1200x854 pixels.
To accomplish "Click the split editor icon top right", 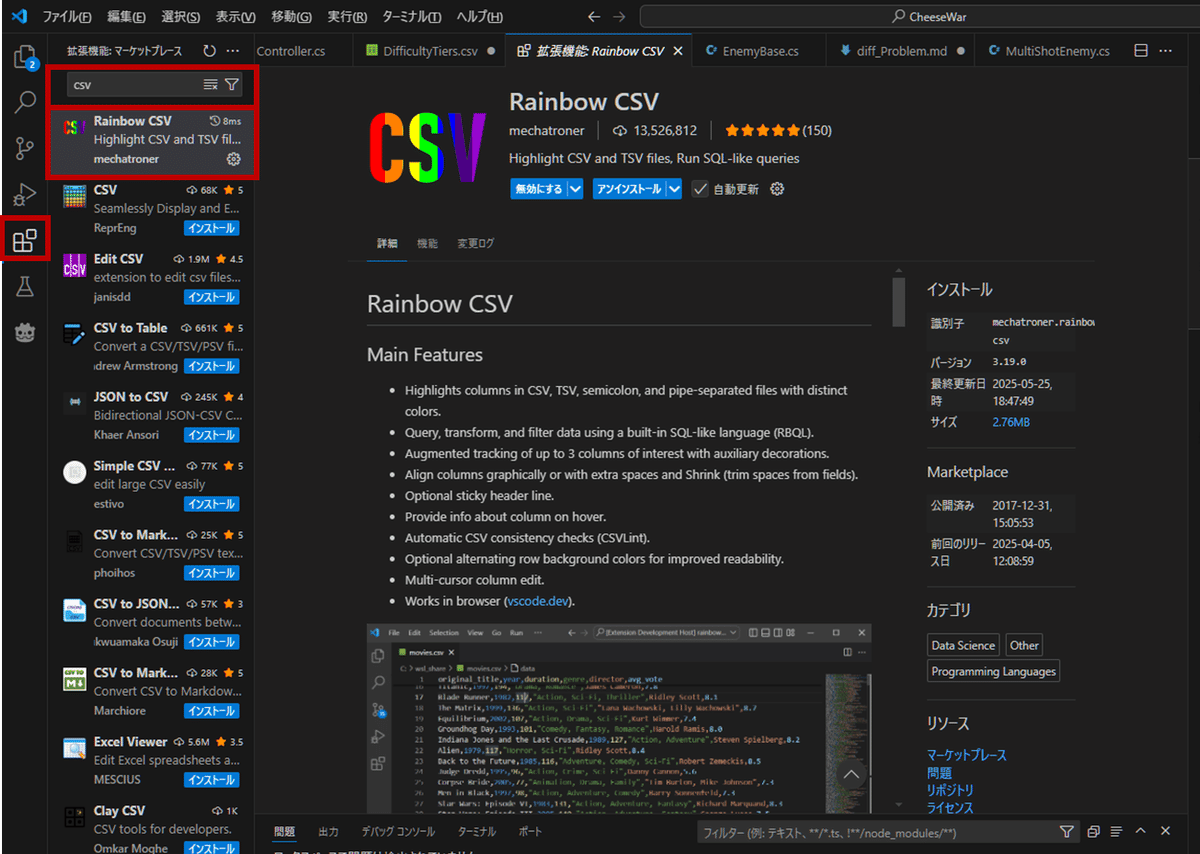I will click(x=1139, y=49).
